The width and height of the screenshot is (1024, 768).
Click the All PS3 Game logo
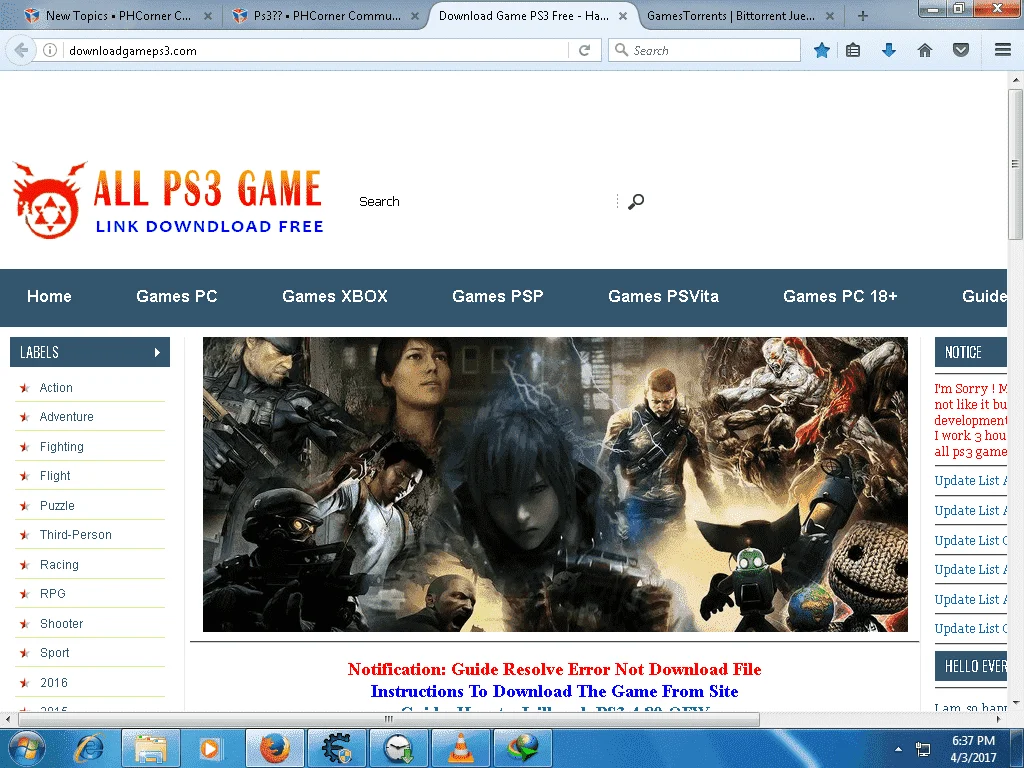(168, 200)
